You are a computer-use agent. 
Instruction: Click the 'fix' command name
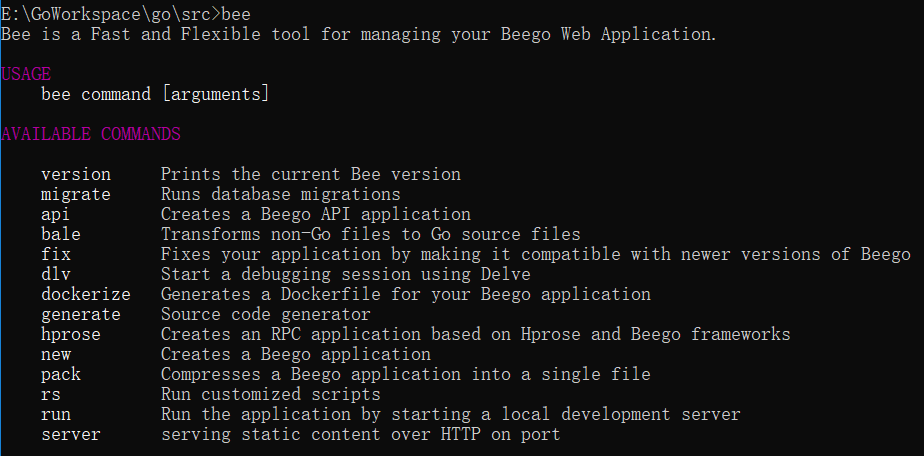click(56, 254)
